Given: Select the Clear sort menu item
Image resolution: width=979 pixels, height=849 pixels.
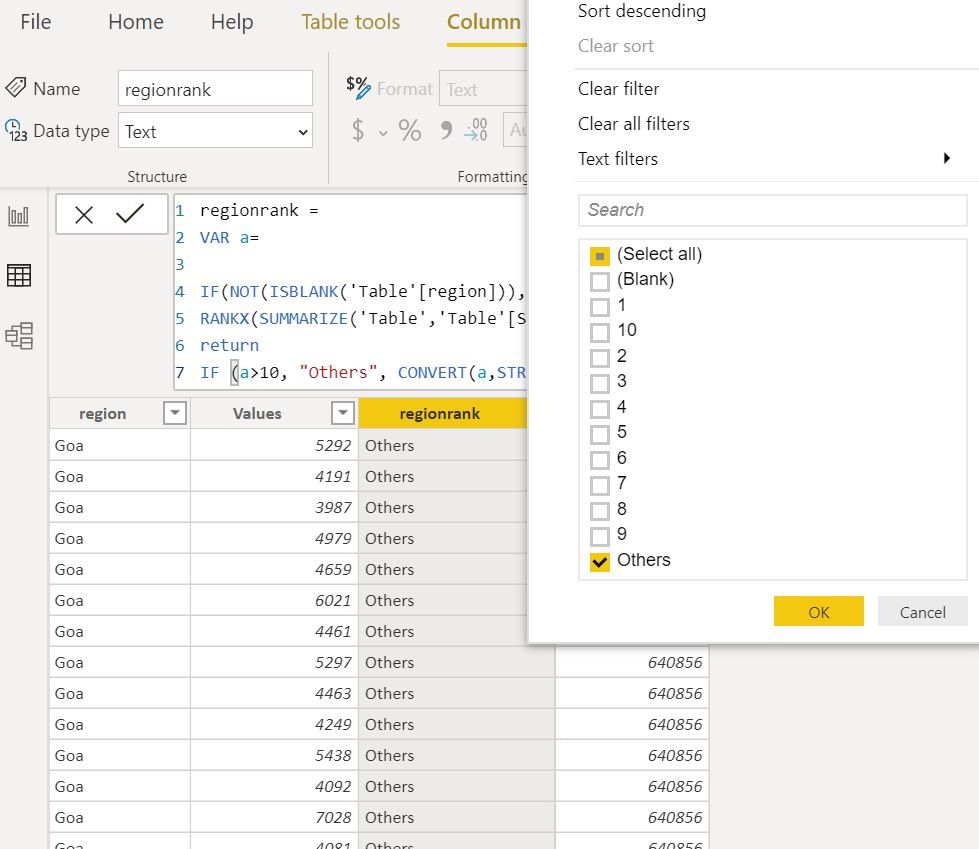Looking at the screenshot, I should coord(616,46).
